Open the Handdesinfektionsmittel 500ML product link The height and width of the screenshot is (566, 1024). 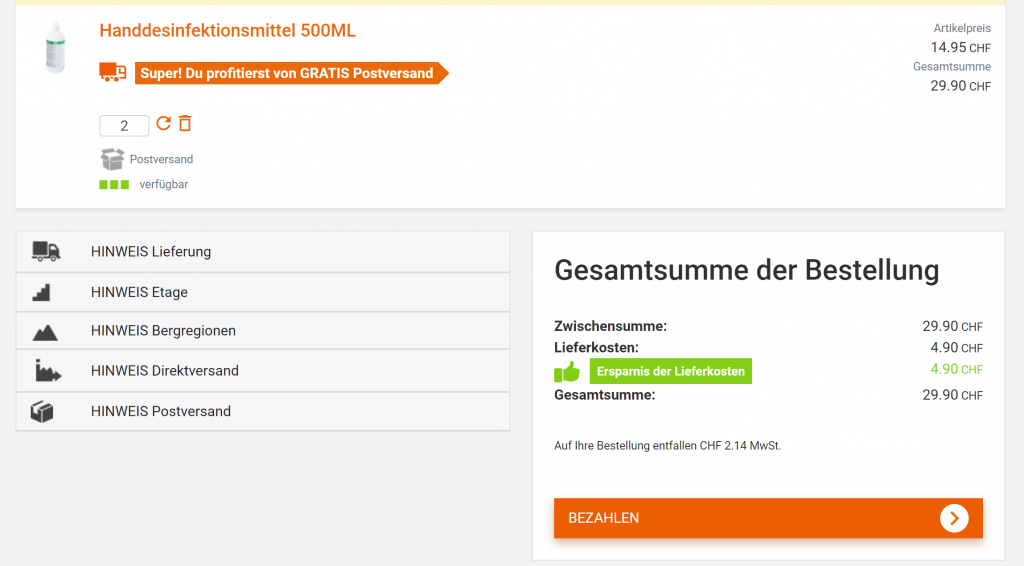[x=227, y=31]
